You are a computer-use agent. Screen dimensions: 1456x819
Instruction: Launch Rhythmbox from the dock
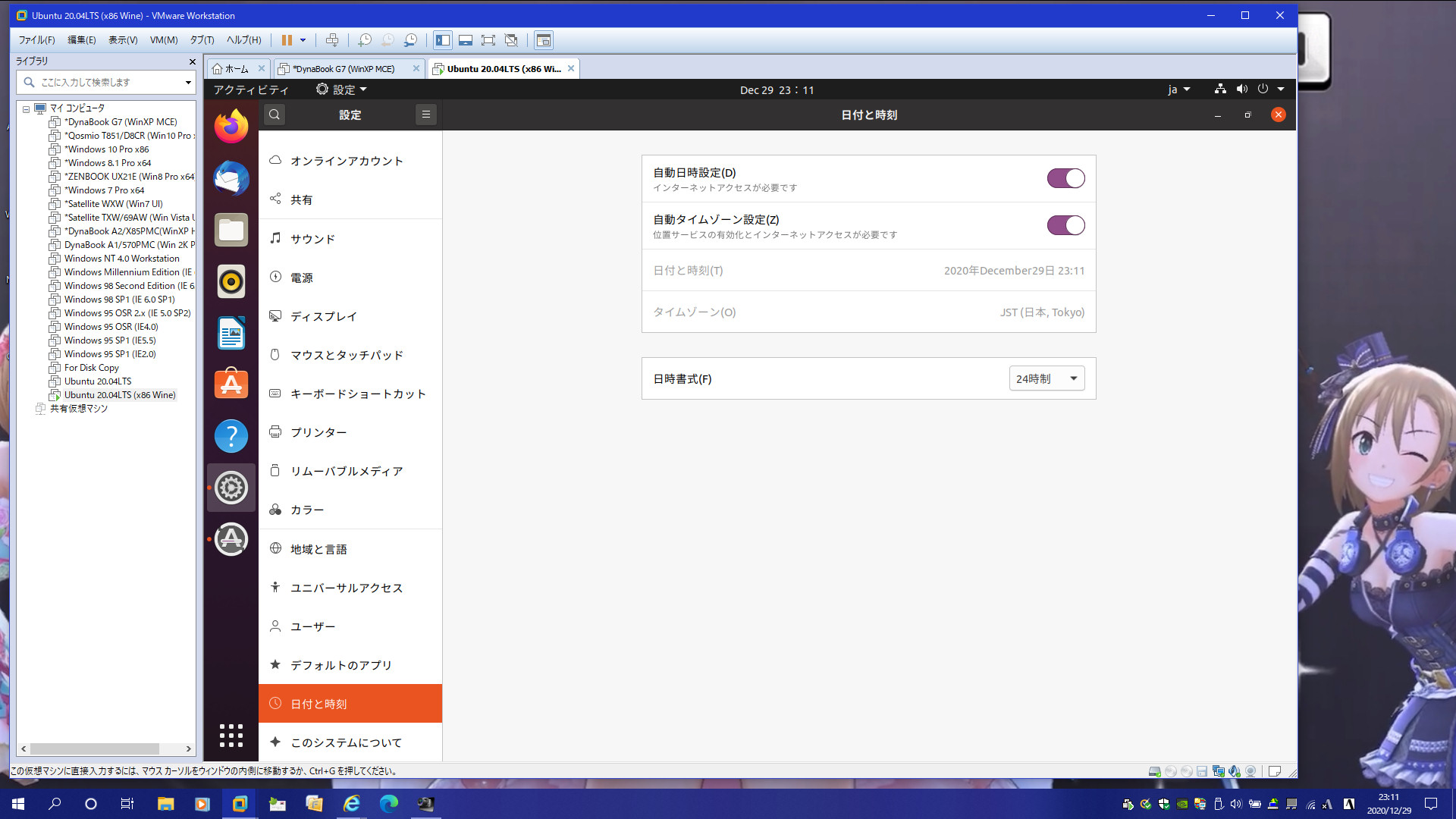tap(231, 281)
